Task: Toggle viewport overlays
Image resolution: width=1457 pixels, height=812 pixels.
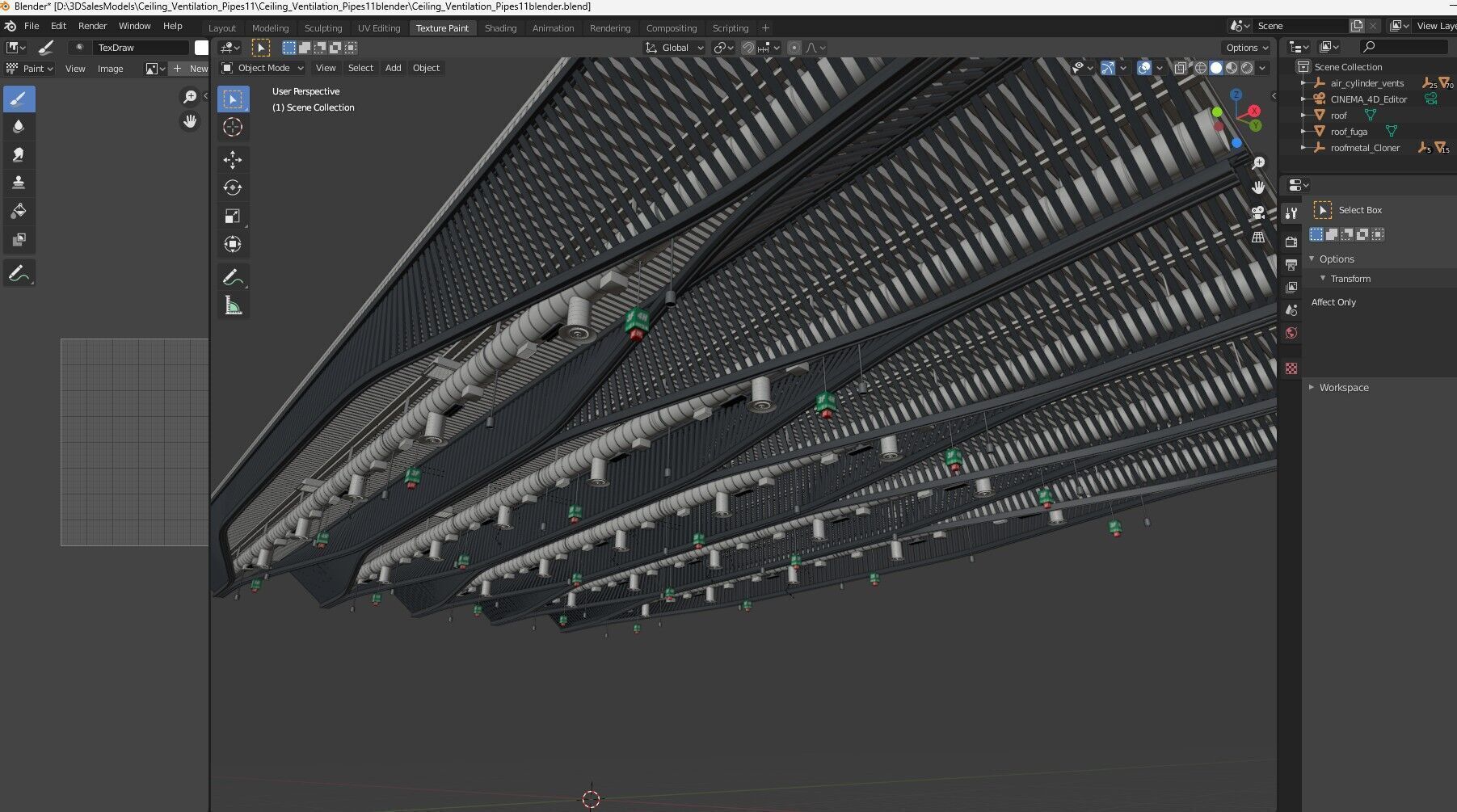Action: pos(1144,68)
